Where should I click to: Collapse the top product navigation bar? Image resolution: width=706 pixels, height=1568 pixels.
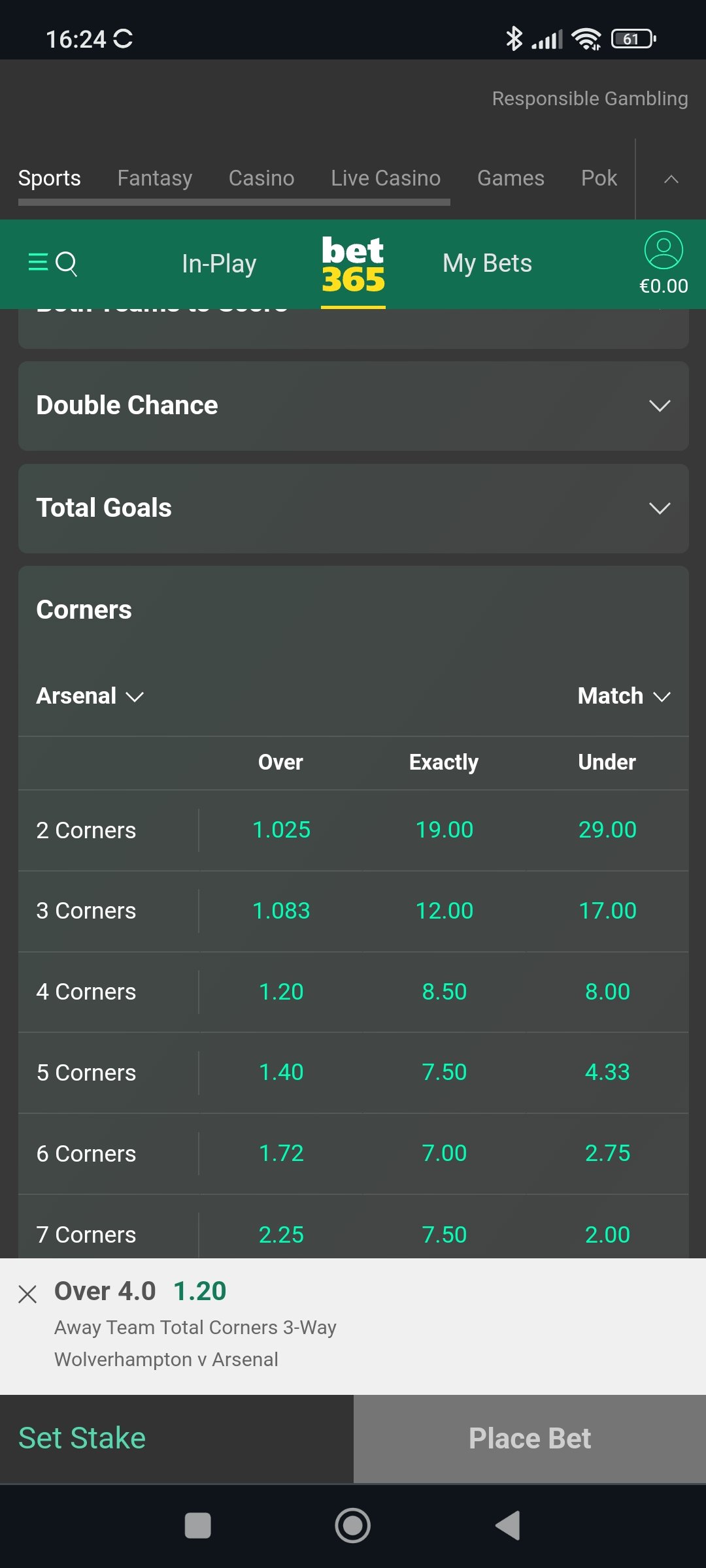pyautogui.click(x=671, y=179)
